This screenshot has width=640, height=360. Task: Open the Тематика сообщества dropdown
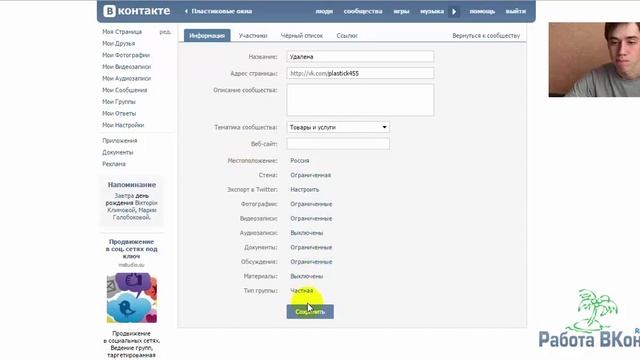click(338, 127)
